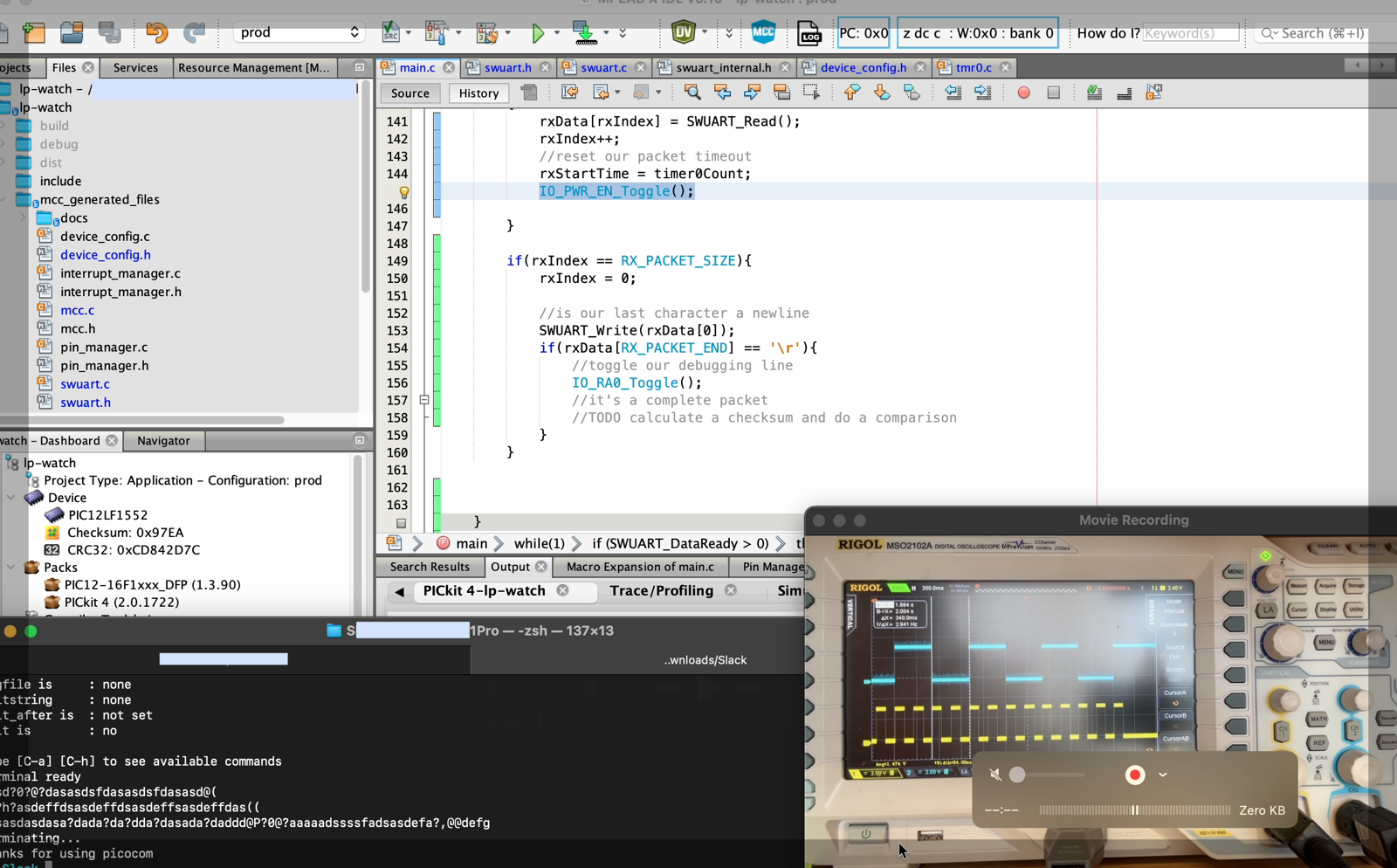Click the Open Project folder icon
The height and width of the screenshot is (868, 1397).
[72, 33]
